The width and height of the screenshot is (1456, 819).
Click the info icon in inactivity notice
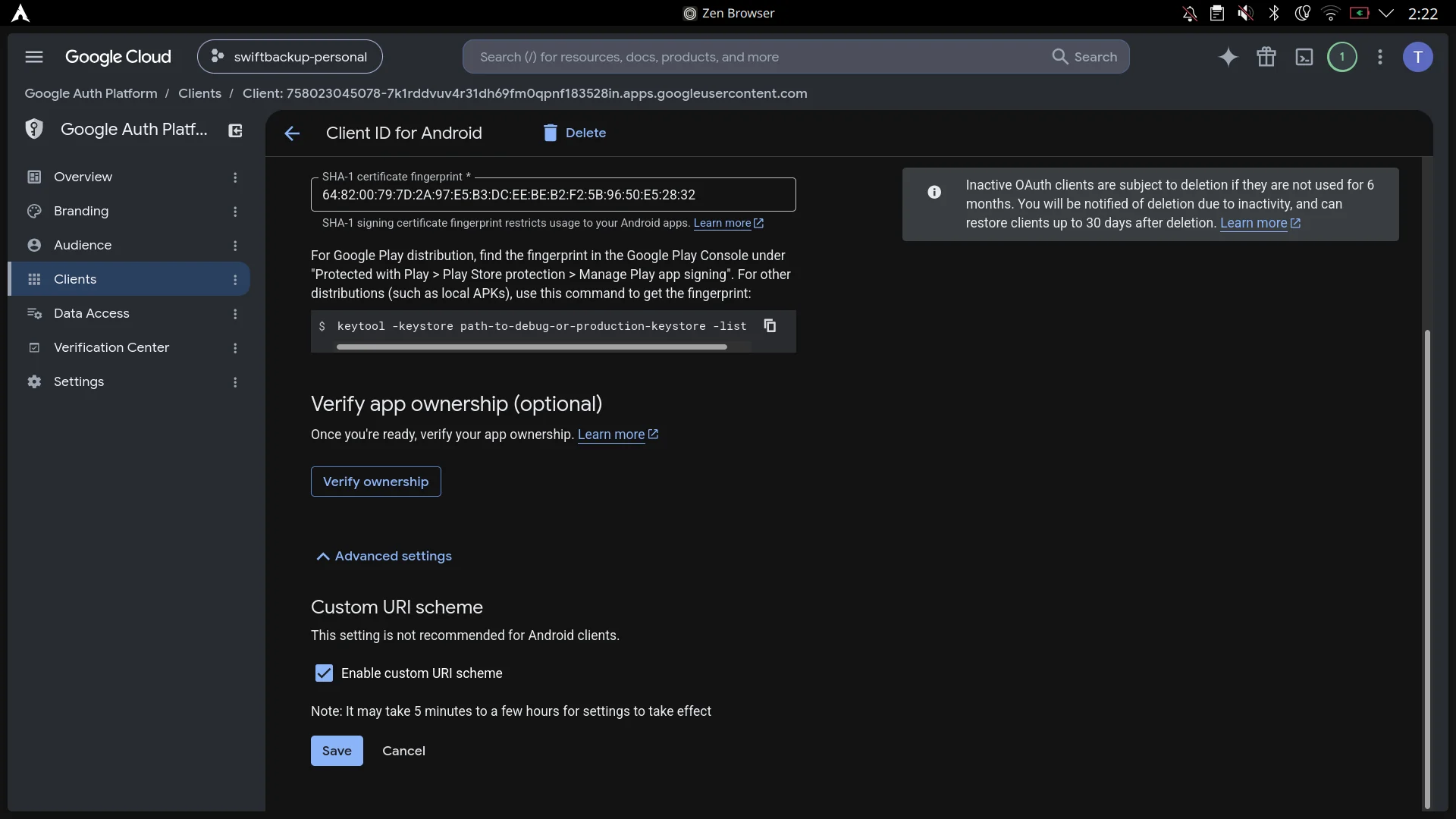(934, 193)
